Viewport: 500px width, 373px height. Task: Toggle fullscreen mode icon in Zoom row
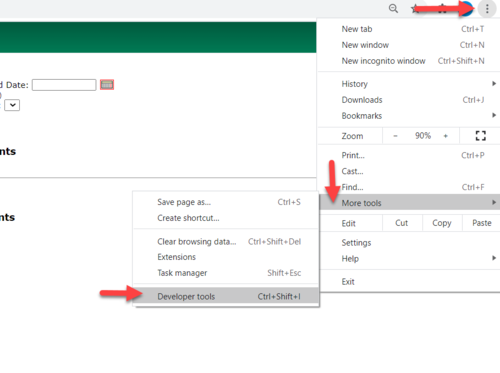(x=480, y=136)
